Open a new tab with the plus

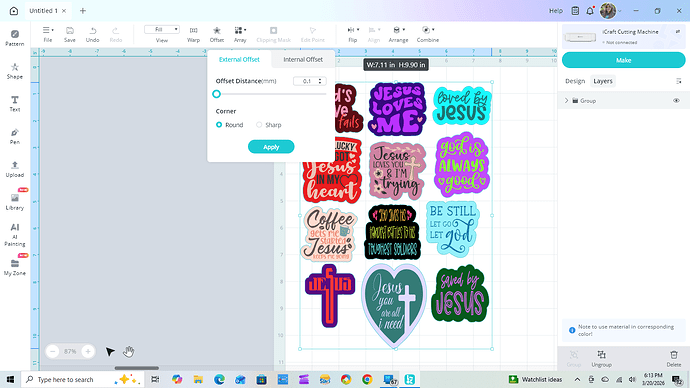[x=83, y=11]
